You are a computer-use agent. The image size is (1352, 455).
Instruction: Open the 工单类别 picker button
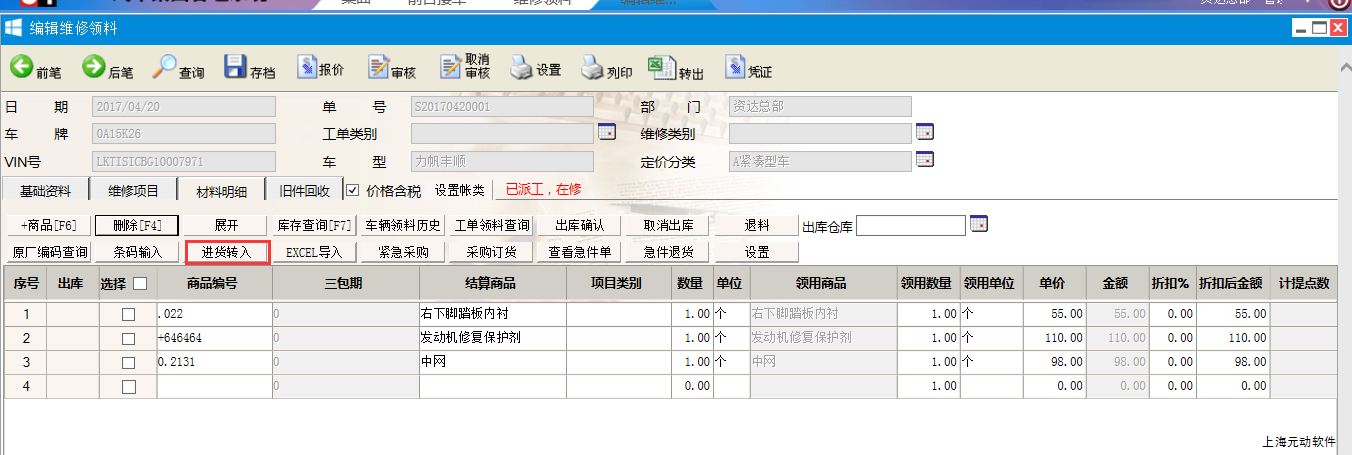[606, 133]
